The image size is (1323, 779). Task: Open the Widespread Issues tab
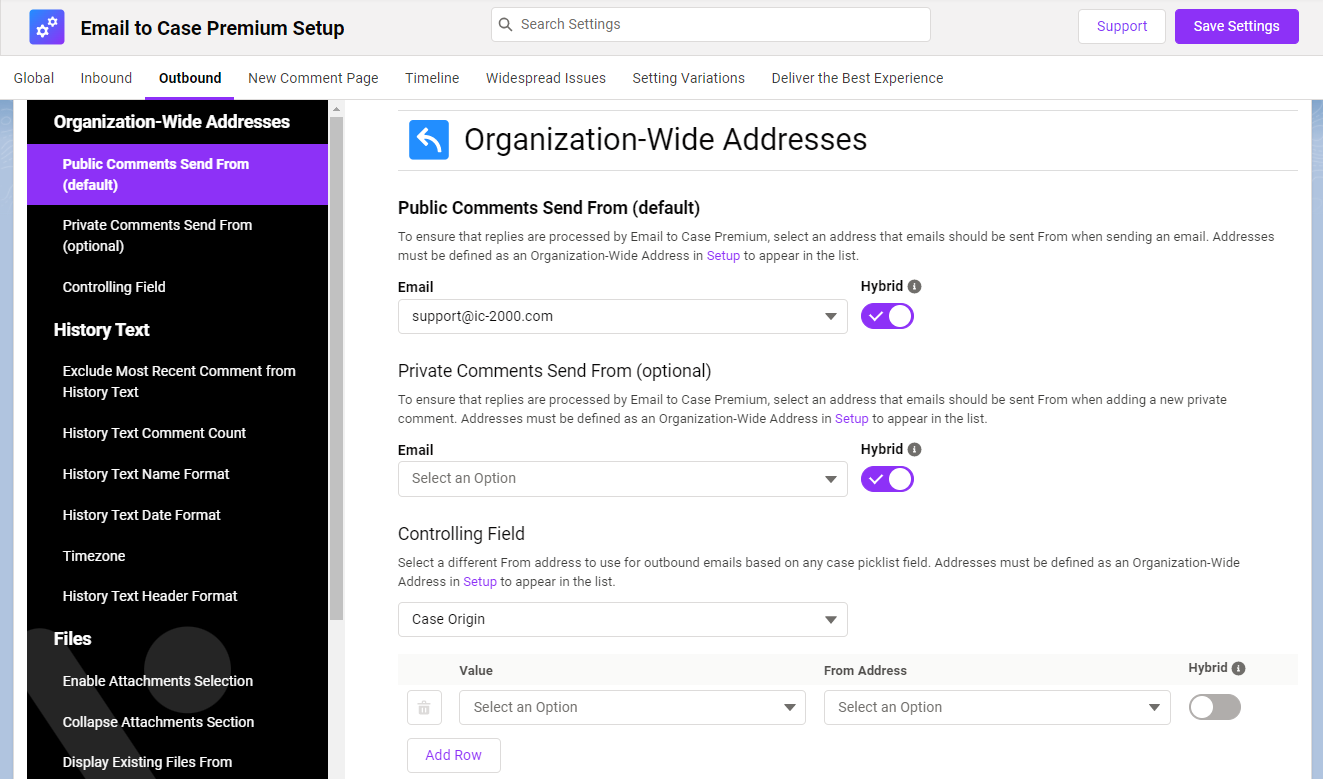[x=545, y=78]
